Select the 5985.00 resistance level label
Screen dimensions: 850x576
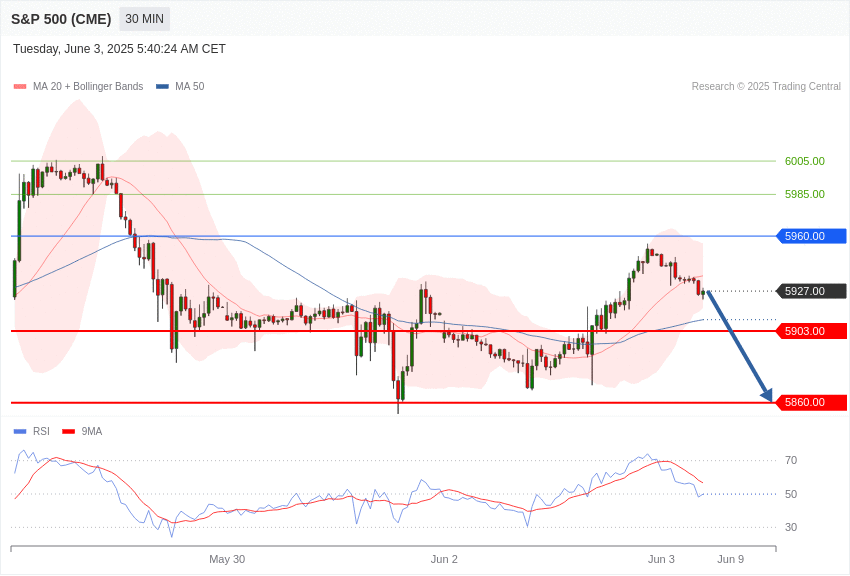pos(804,194)
